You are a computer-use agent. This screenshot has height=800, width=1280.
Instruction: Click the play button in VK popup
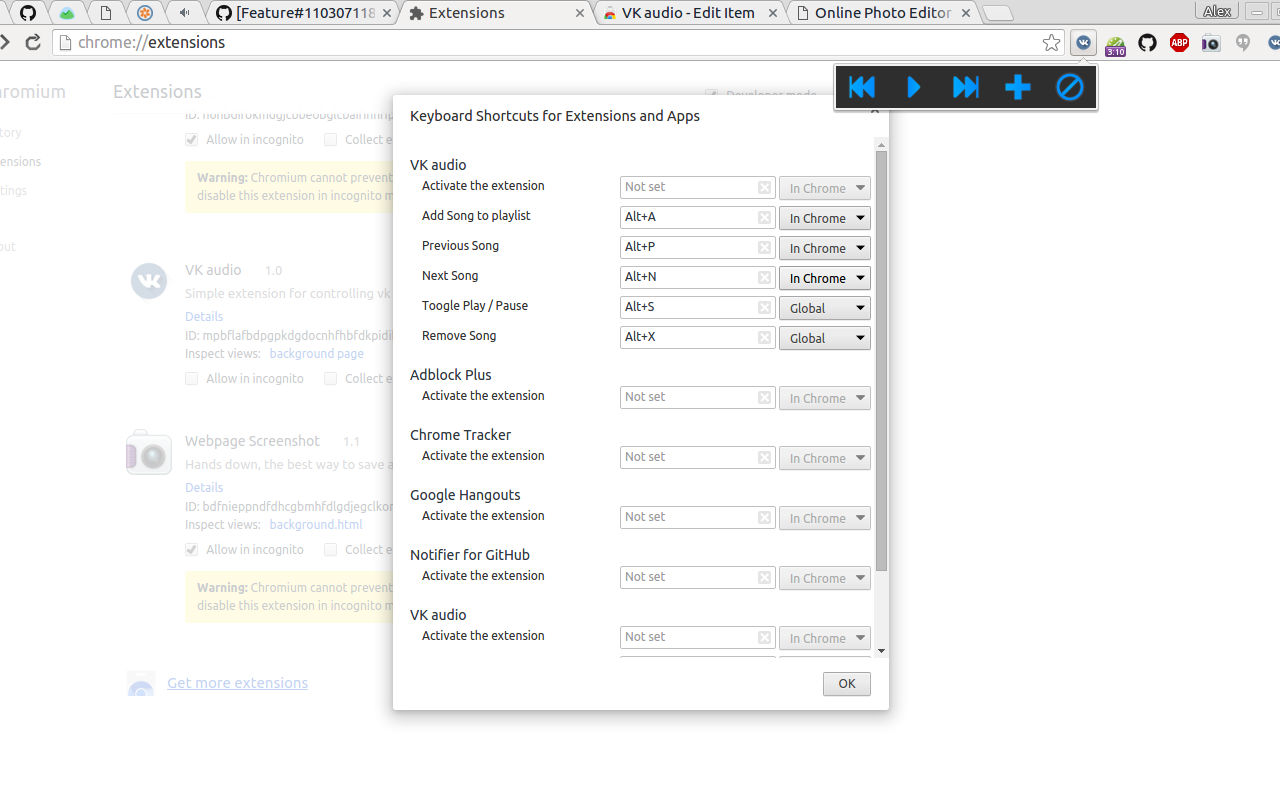point(914,88)
